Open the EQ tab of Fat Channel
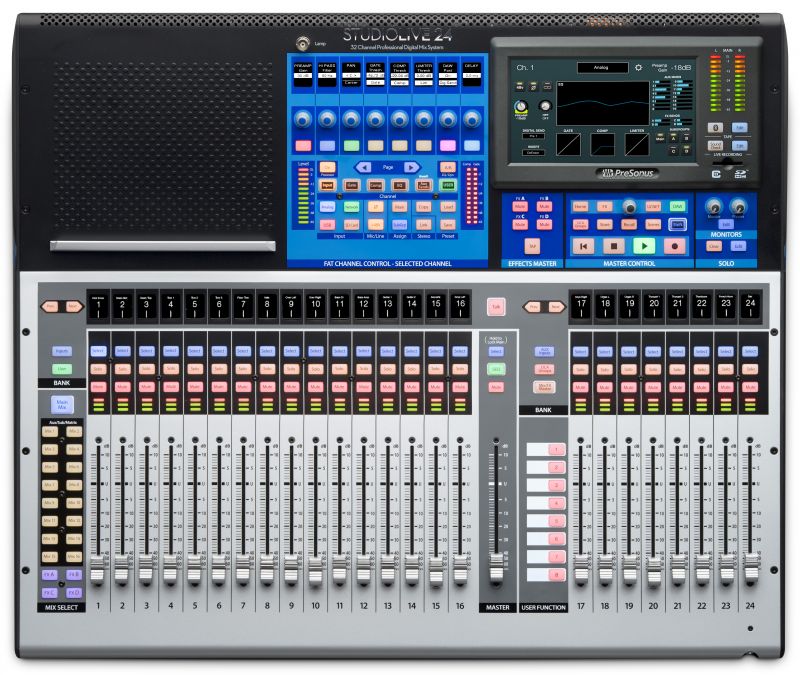 click(x=399, y=185)
